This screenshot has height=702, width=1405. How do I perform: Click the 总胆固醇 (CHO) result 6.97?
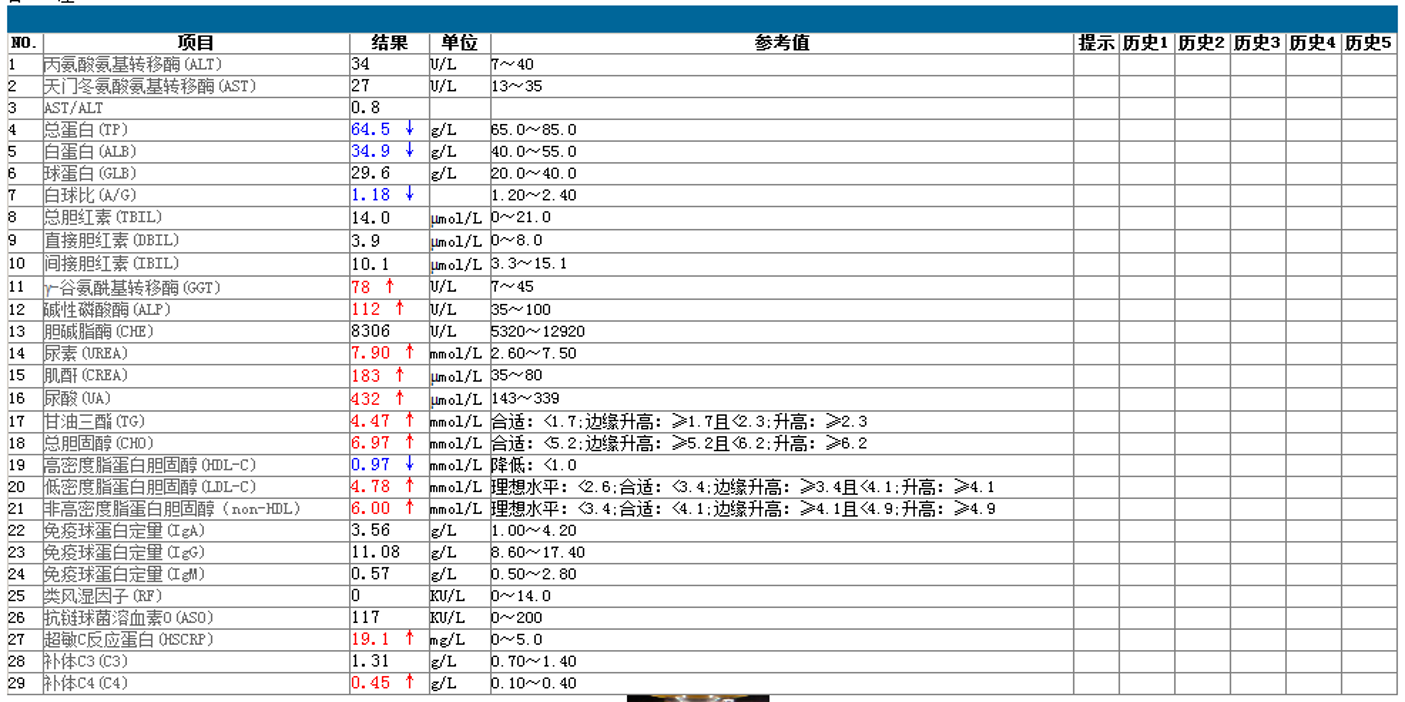(370, 443)
